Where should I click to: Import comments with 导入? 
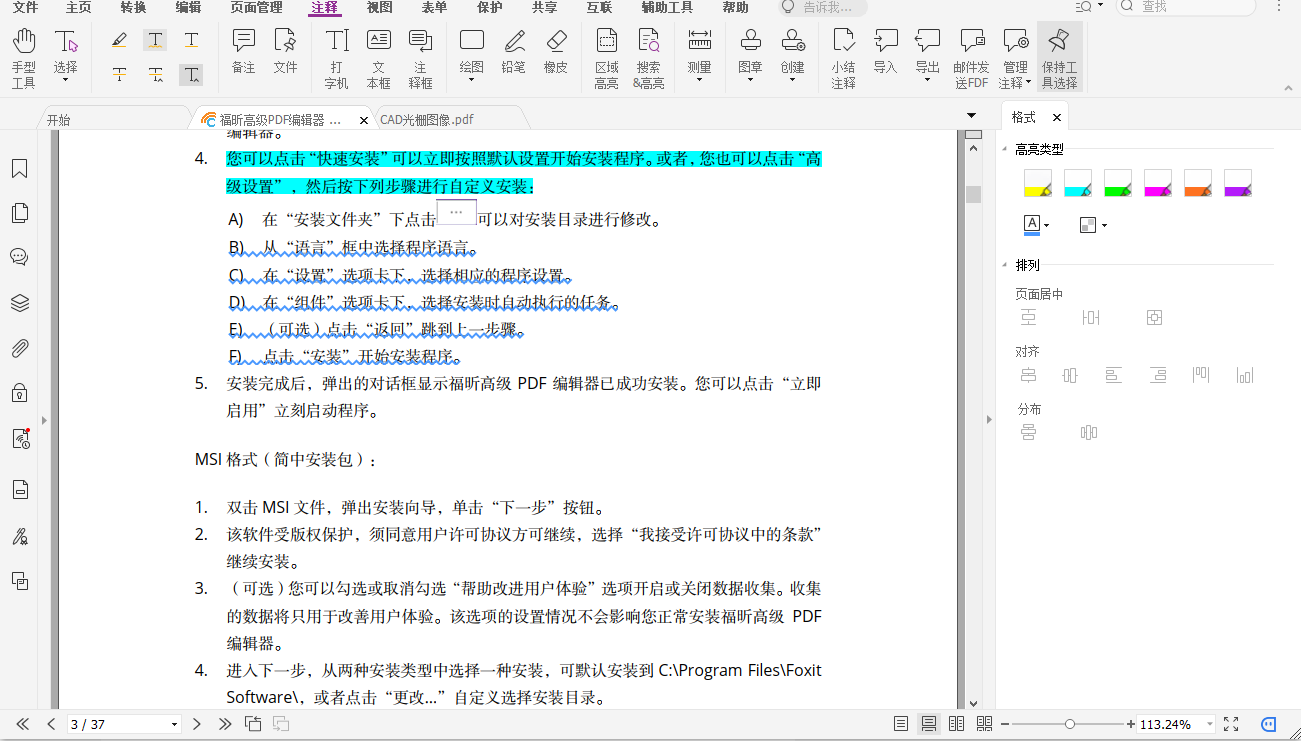[x=885, y=51]
